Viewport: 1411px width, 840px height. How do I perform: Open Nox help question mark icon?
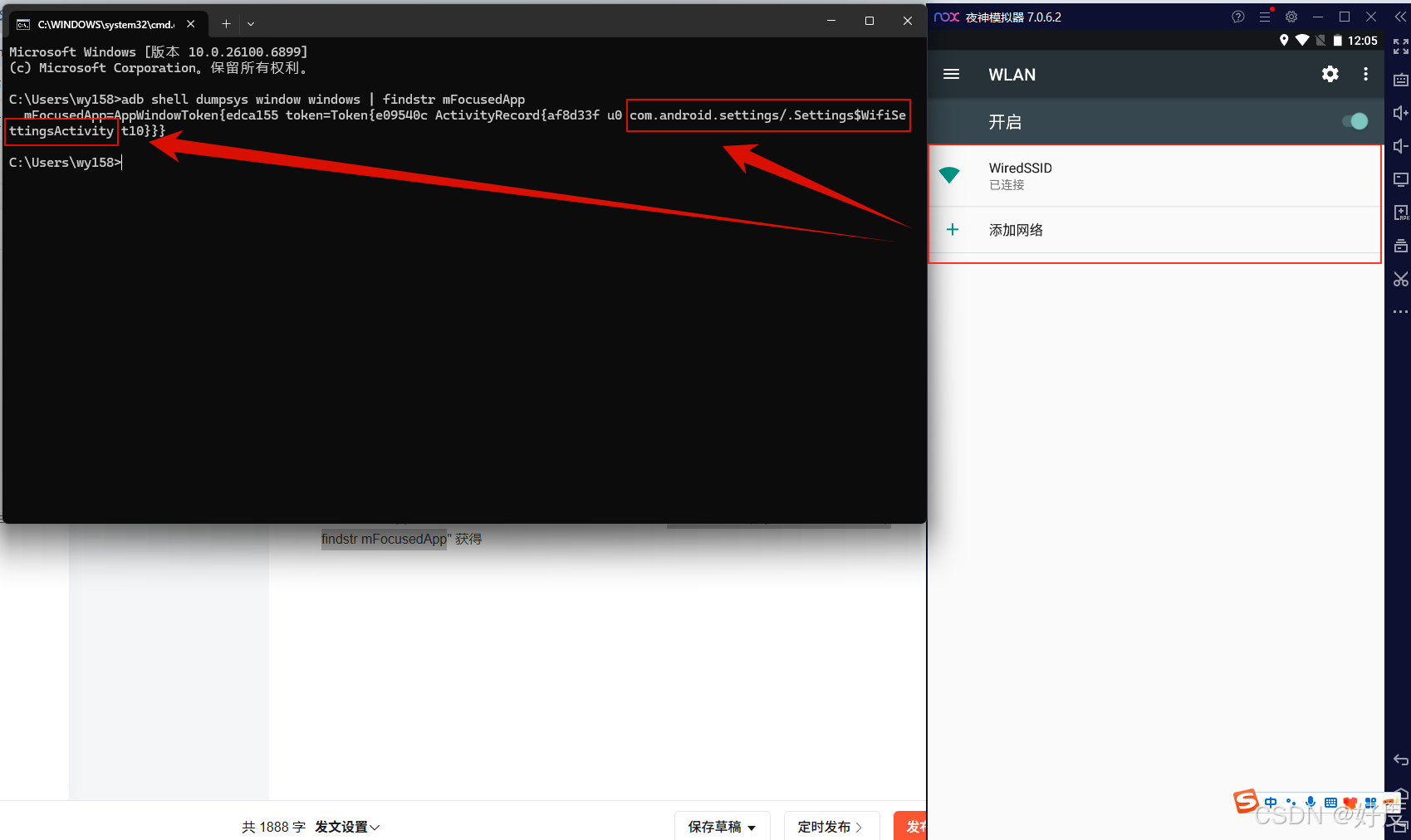(1238, 17)
